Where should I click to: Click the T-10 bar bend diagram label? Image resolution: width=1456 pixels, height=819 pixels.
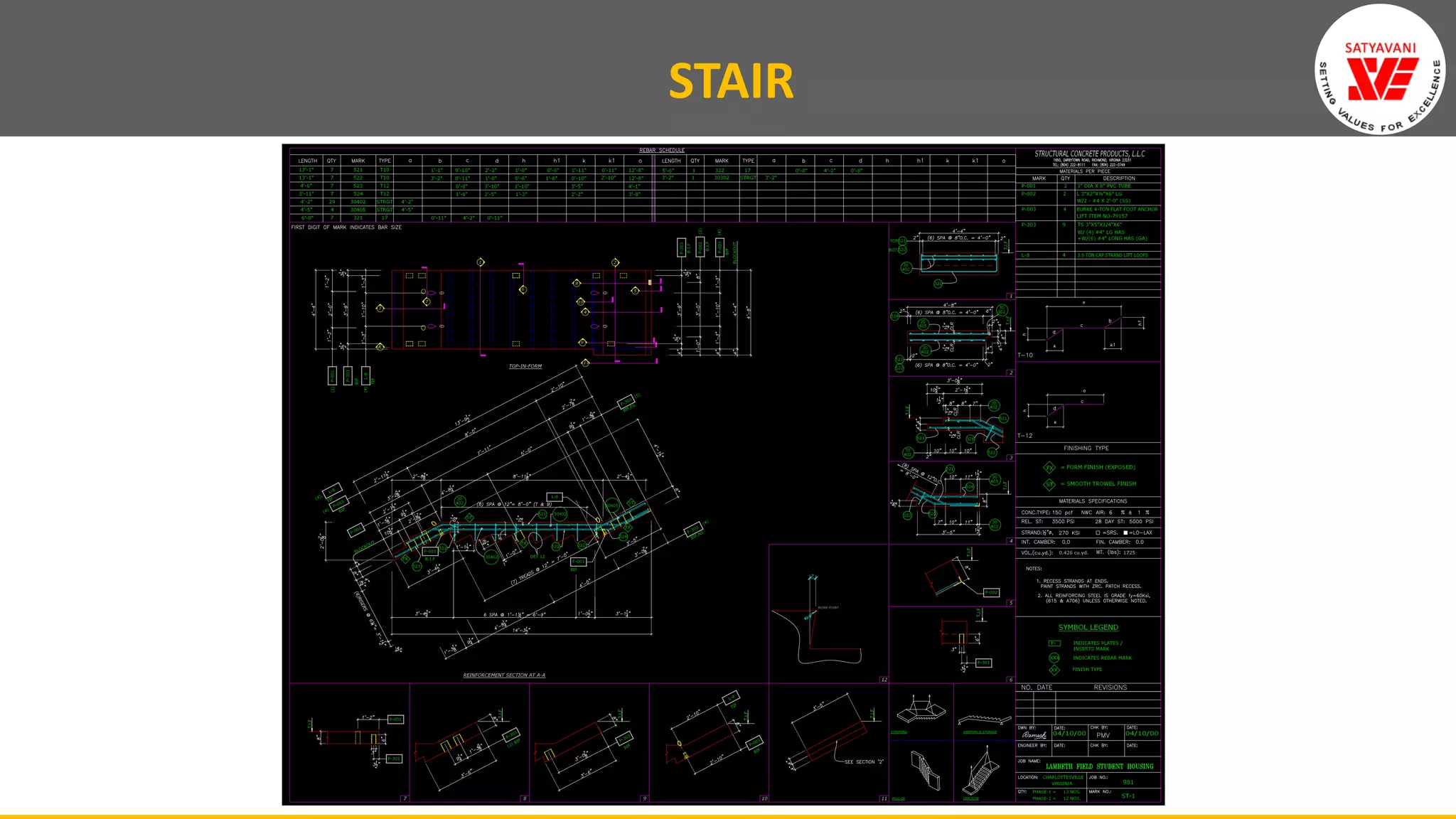pyautogui.click(x=1025, y=355)
